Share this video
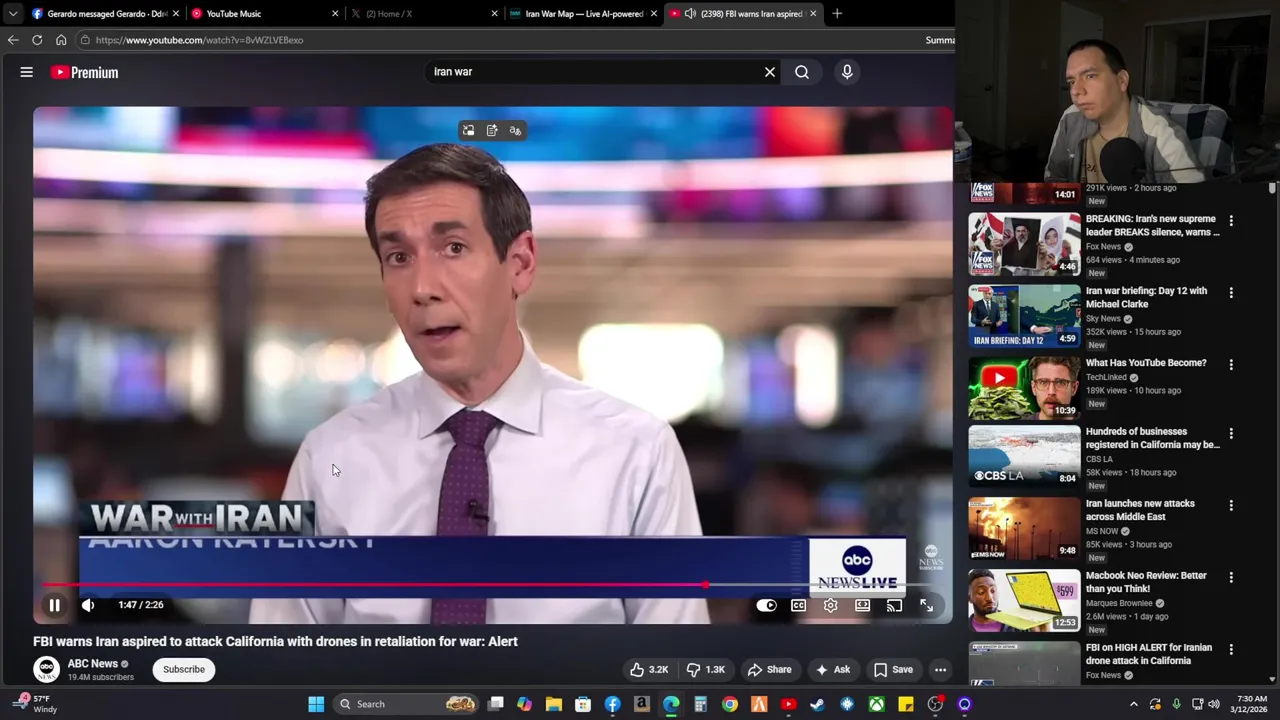The height and width of the screenshot is (720, 1280). tap(769, 670)
